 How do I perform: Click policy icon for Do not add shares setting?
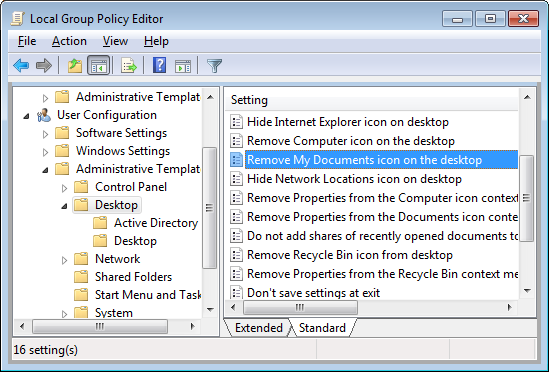[x=236, y=236]
